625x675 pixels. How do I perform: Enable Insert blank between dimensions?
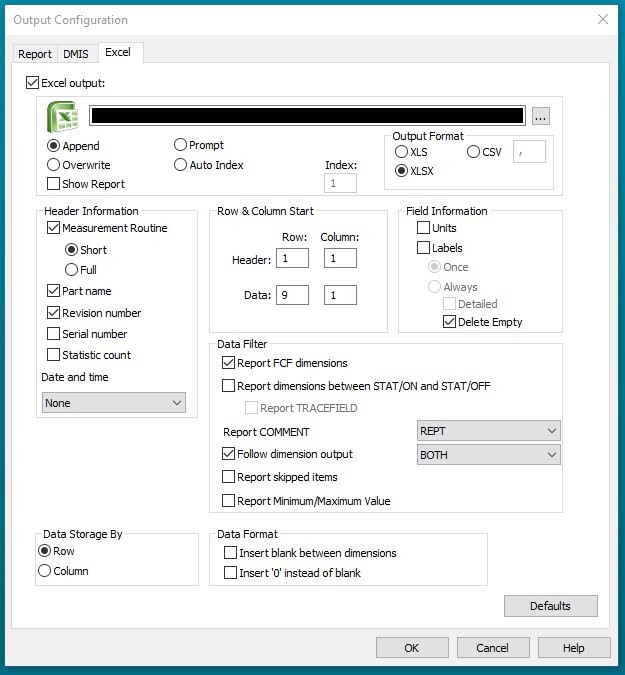click(x=230, y=553)
